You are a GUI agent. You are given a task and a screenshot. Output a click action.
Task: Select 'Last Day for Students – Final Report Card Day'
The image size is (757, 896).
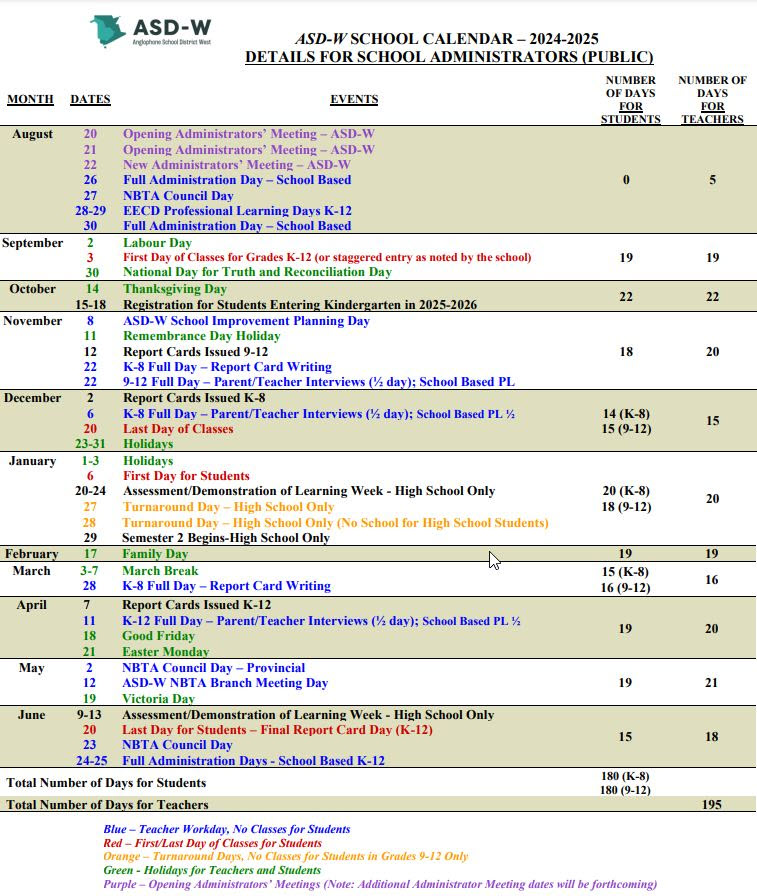pos(277,730)
